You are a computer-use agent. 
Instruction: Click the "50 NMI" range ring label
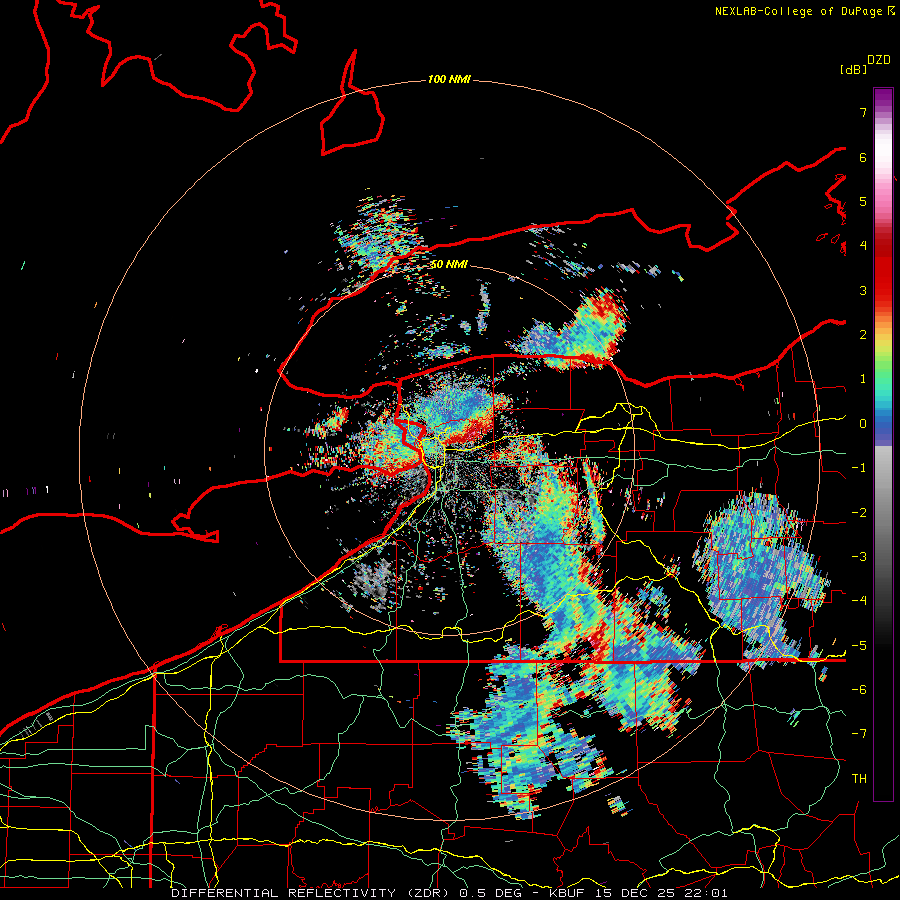[x=449, y=264]
